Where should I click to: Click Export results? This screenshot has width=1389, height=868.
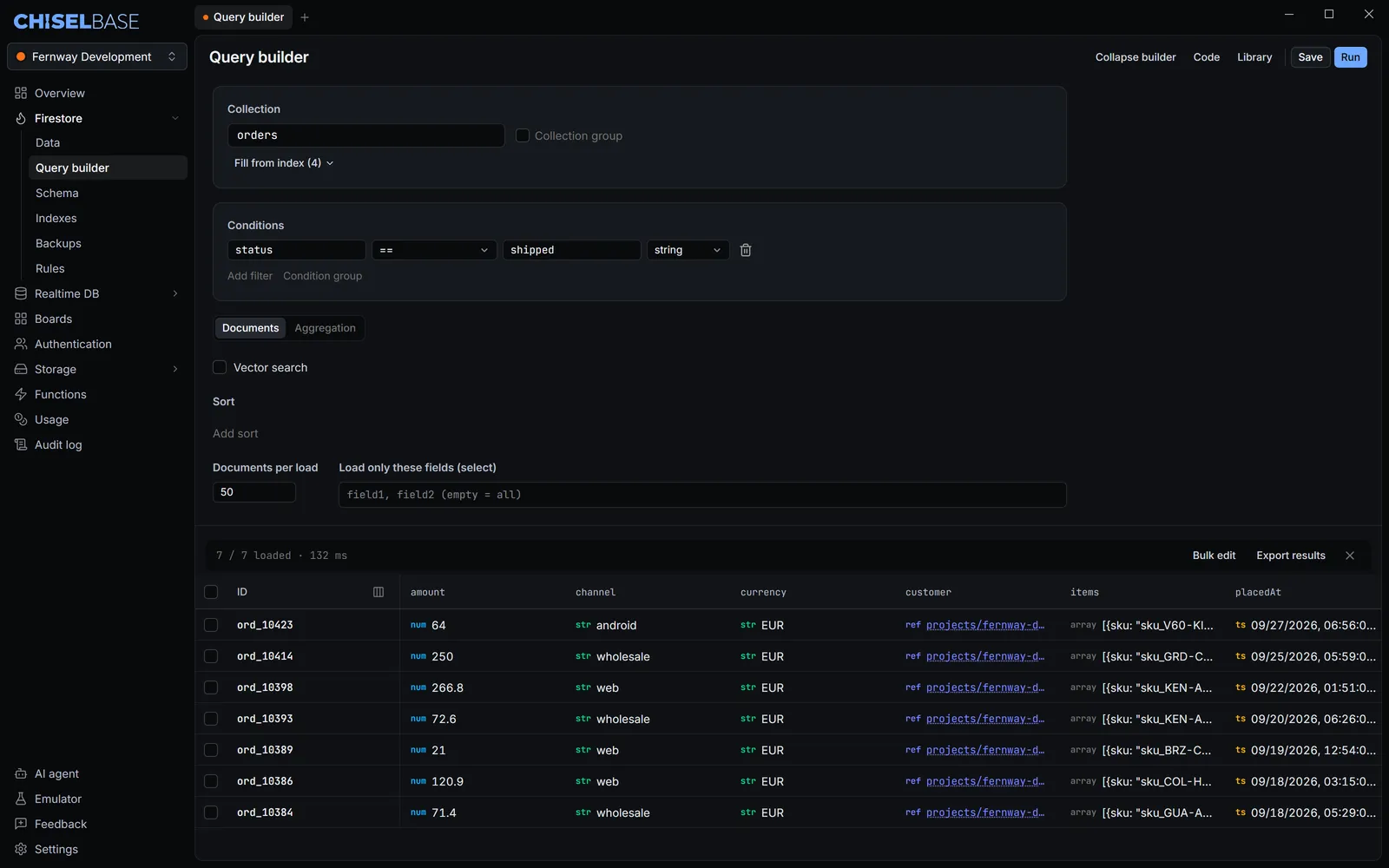(x=1291, y=556)
